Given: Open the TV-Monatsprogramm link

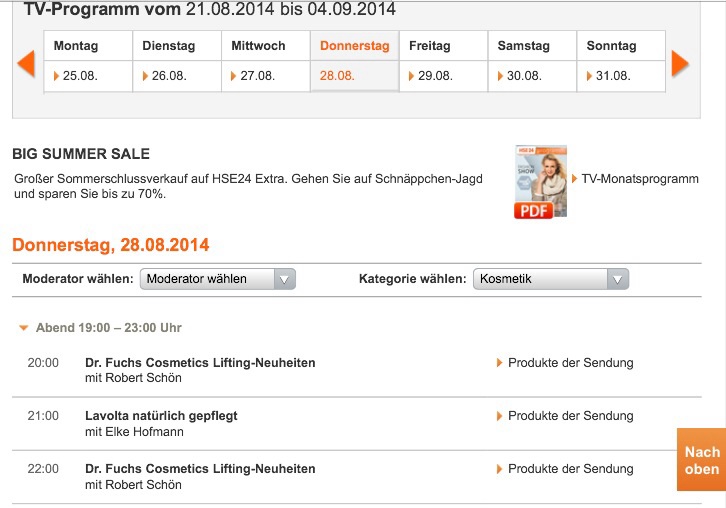Looking at the screenshot, I should click(x=640, y=179).
